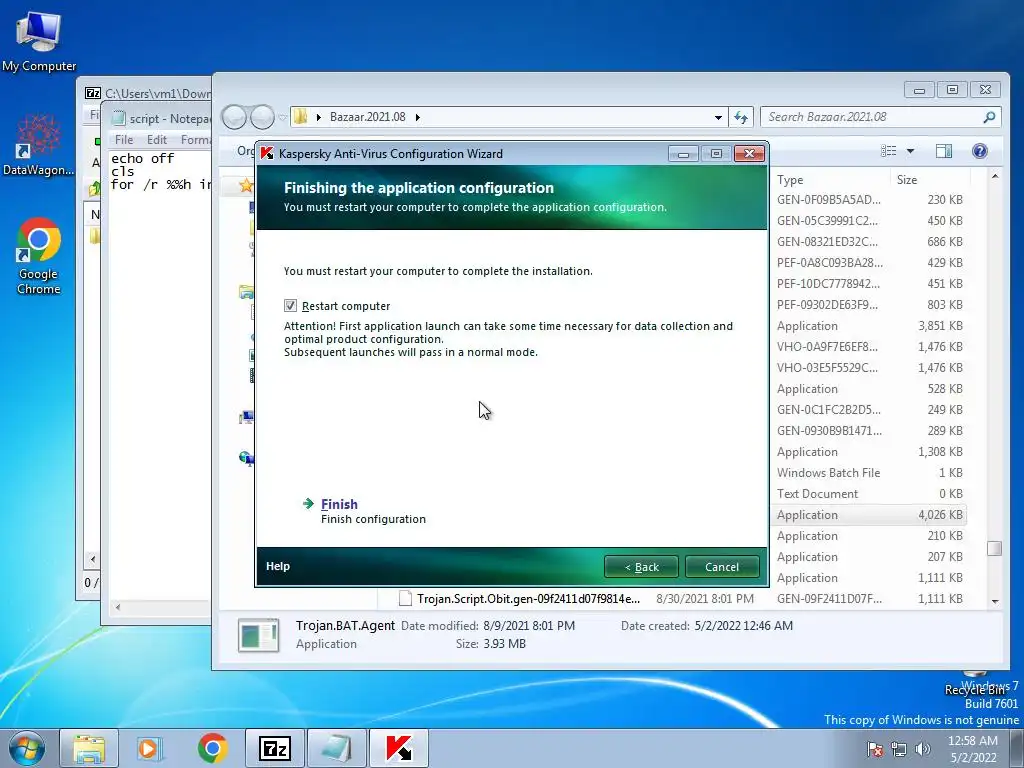1024x768 pixels.
Task: Click the Explorer help question mark icon
Action: point(980,152)
